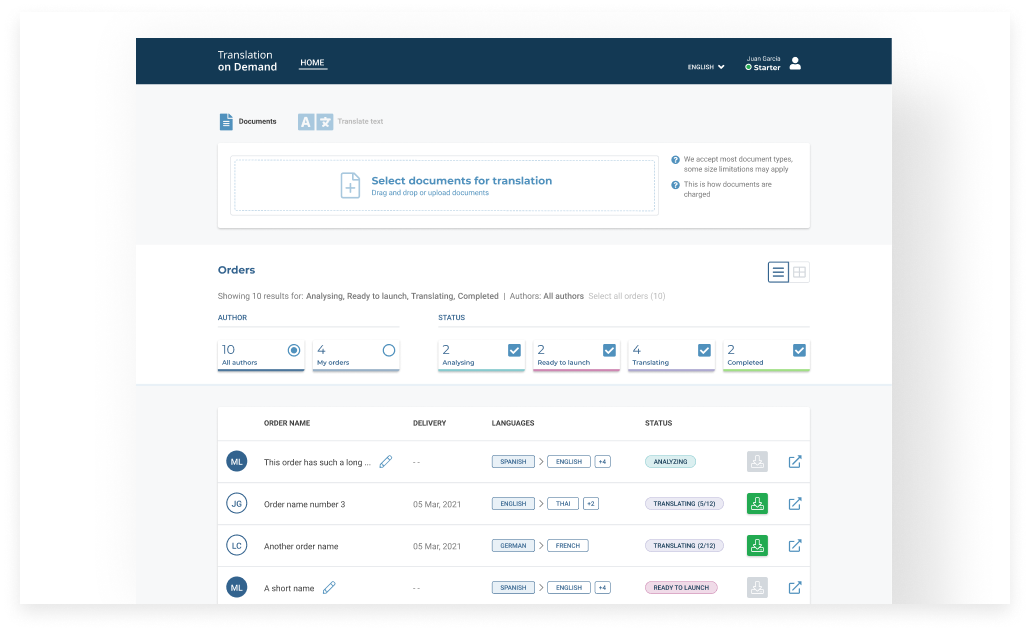The image size is (1030, 632).
Task: Uncheck the Completed status filter
Action: [x=799, y=350]
